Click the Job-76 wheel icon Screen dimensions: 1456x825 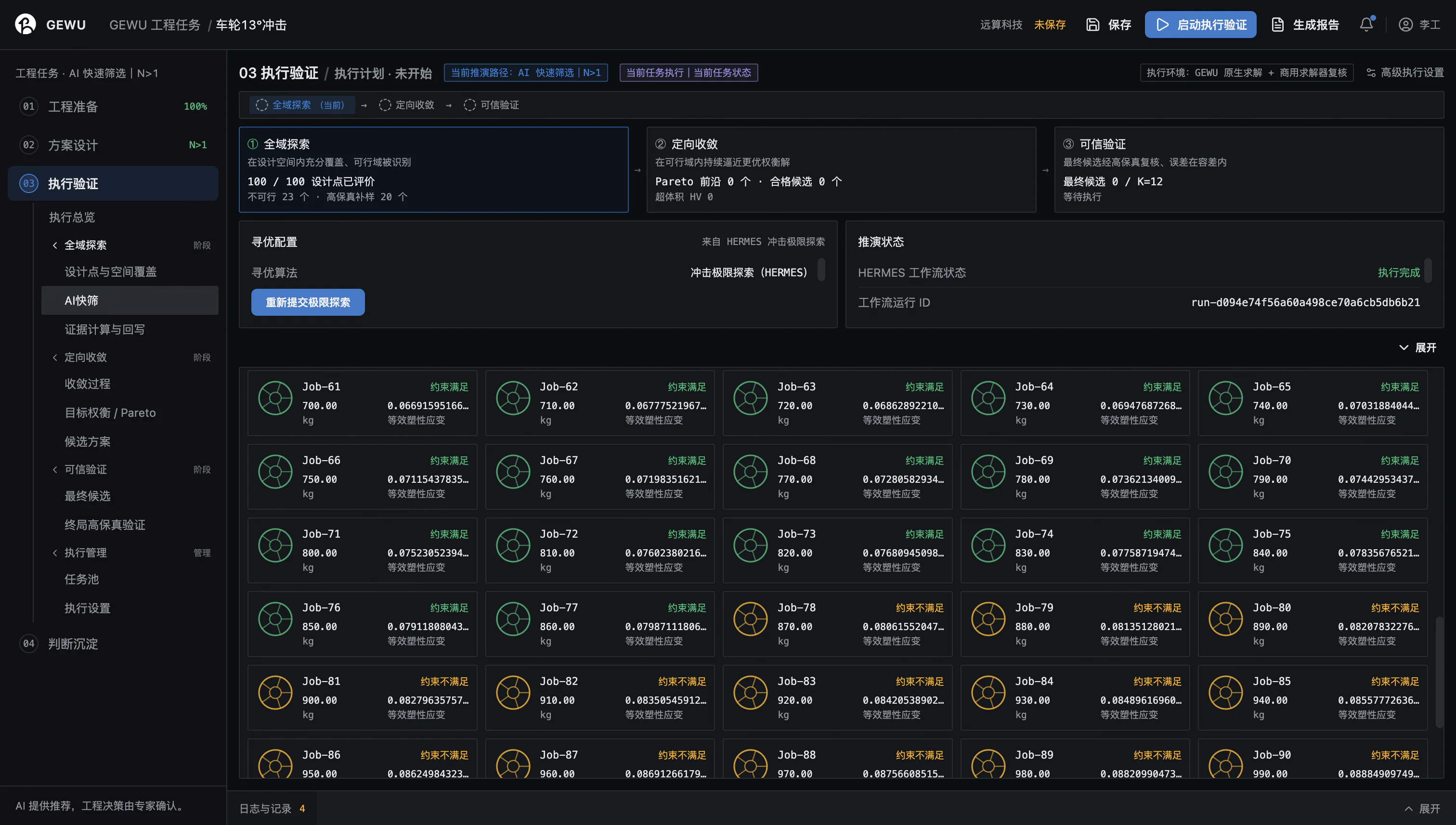tap(275, 619)
